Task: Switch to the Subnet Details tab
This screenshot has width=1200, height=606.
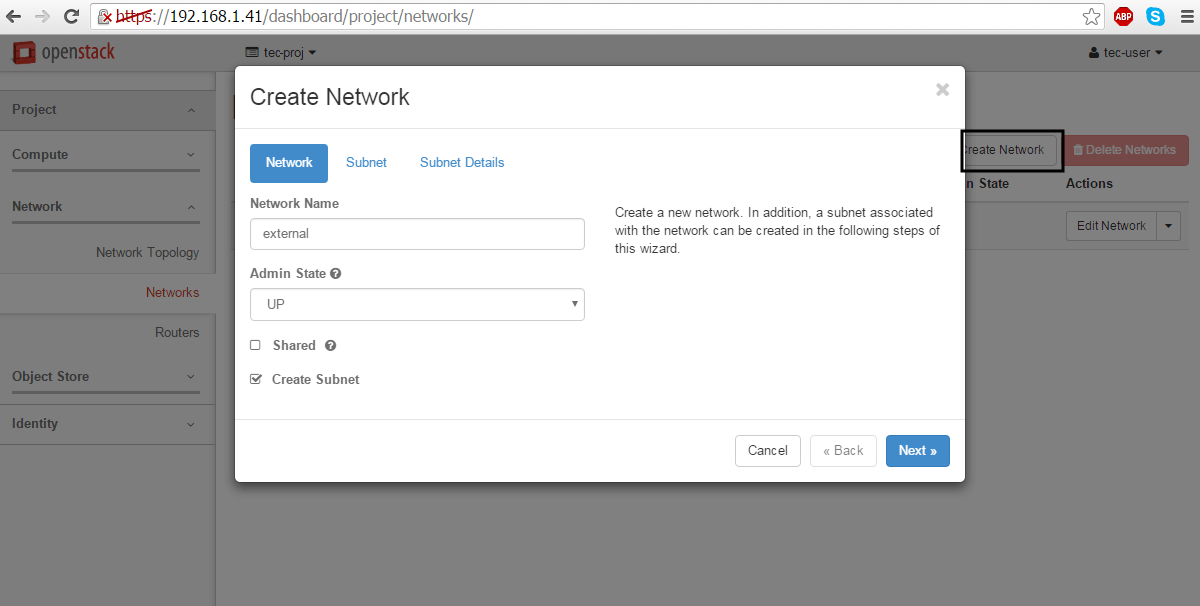Action: pos(462,163)
